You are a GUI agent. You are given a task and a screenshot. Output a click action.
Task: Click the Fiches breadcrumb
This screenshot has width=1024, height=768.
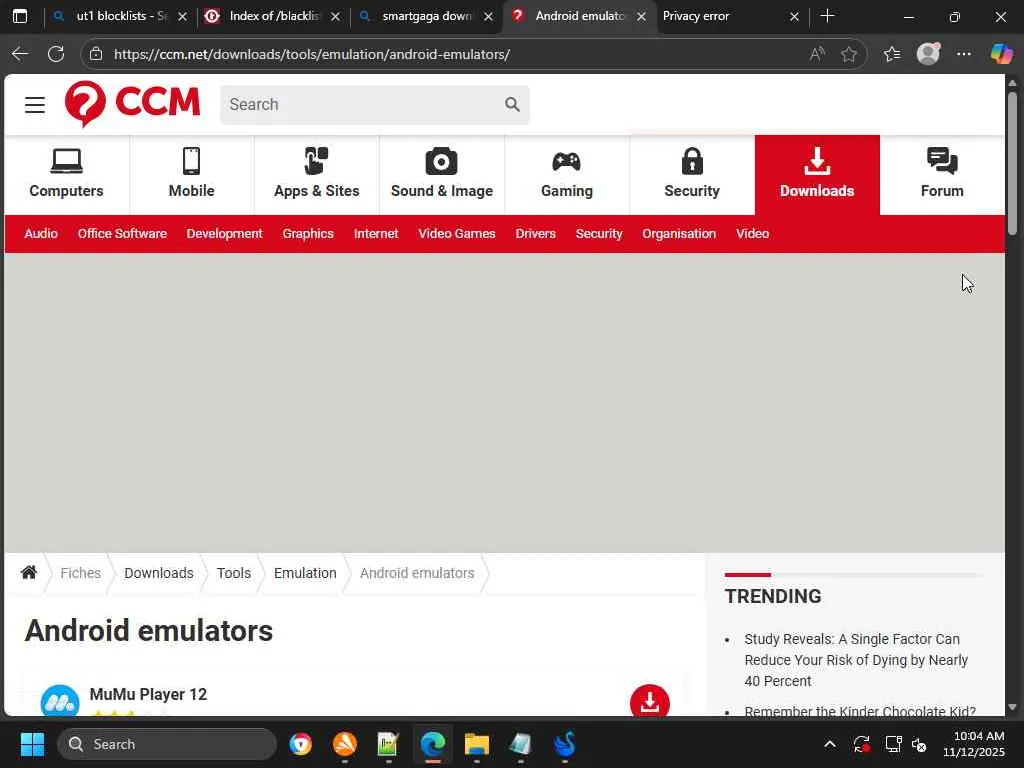click(x=80, y=573)
